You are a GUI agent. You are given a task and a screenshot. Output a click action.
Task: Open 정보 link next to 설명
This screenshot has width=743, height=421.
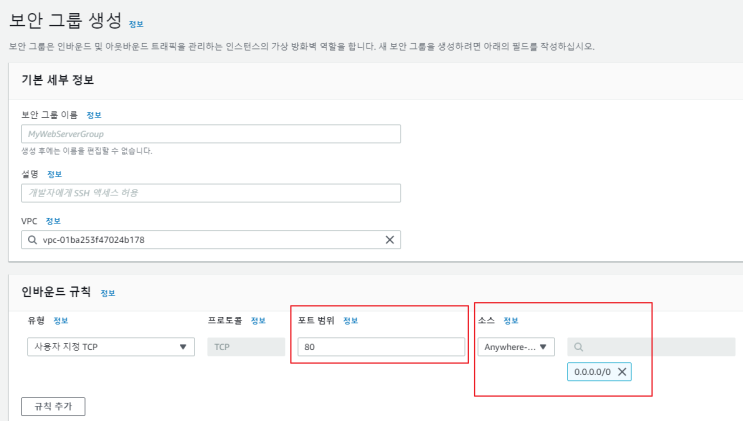(54, 174)
